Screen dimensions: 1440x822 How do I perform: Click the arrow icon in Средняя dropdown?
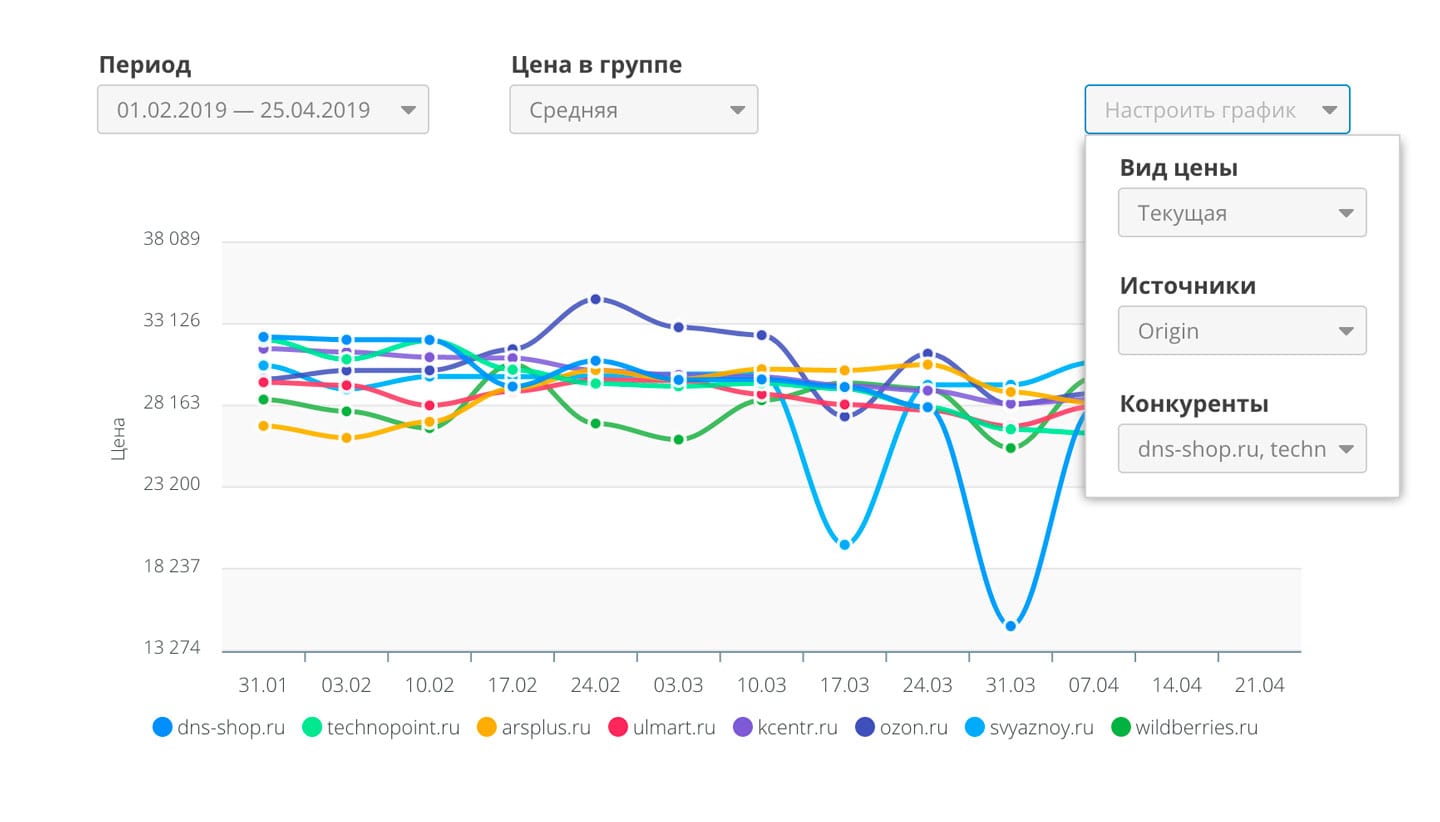737,110
